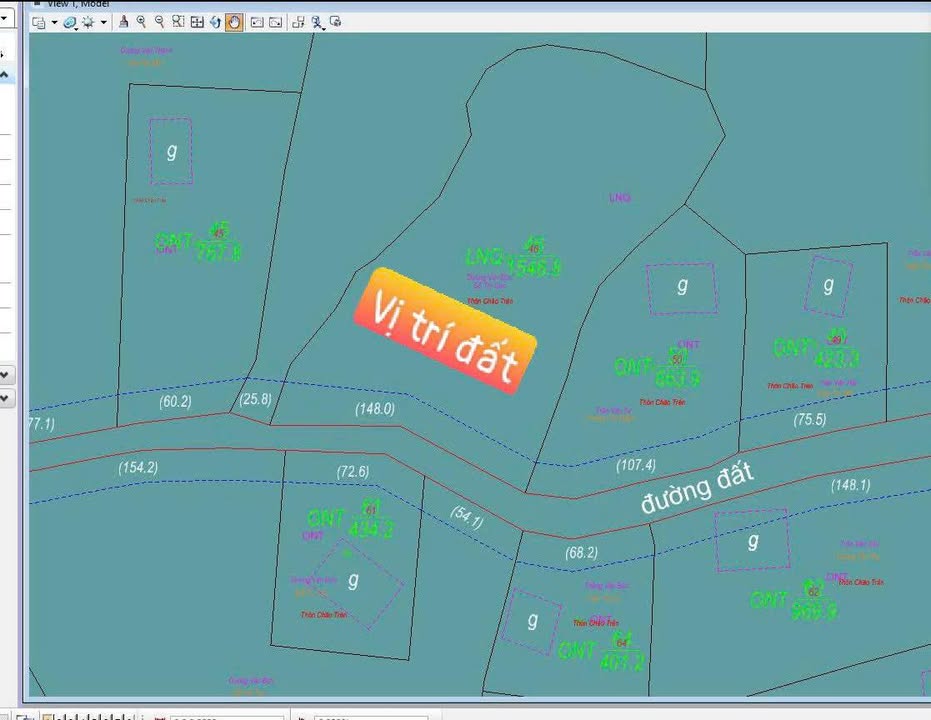The image size is (931, 720).
Task: Expand the lower chevron in left panel
Action: click(4, 398)
